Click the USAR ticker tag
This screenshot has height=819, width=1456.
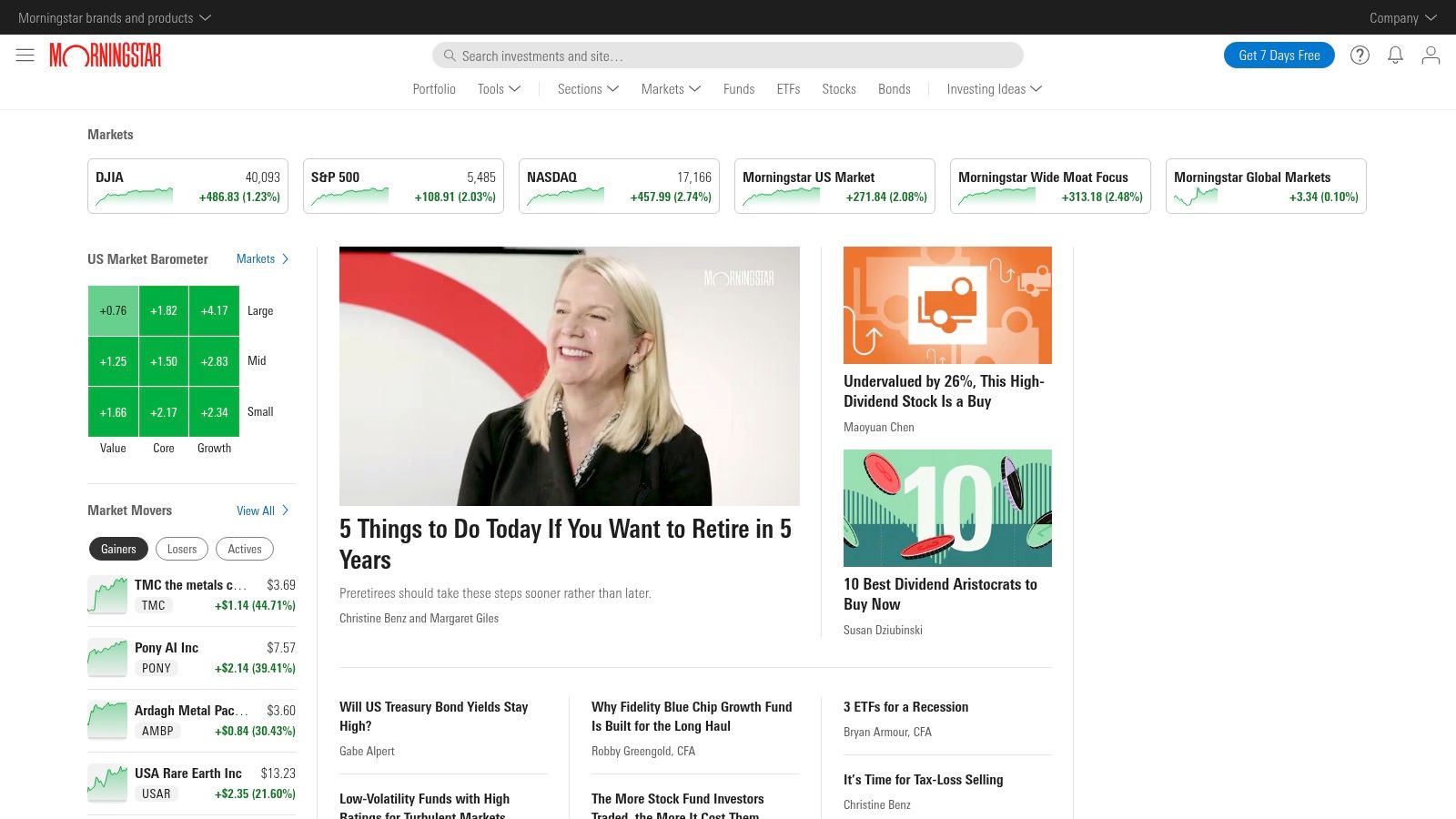pyautogui.click(x=157, y=794)
